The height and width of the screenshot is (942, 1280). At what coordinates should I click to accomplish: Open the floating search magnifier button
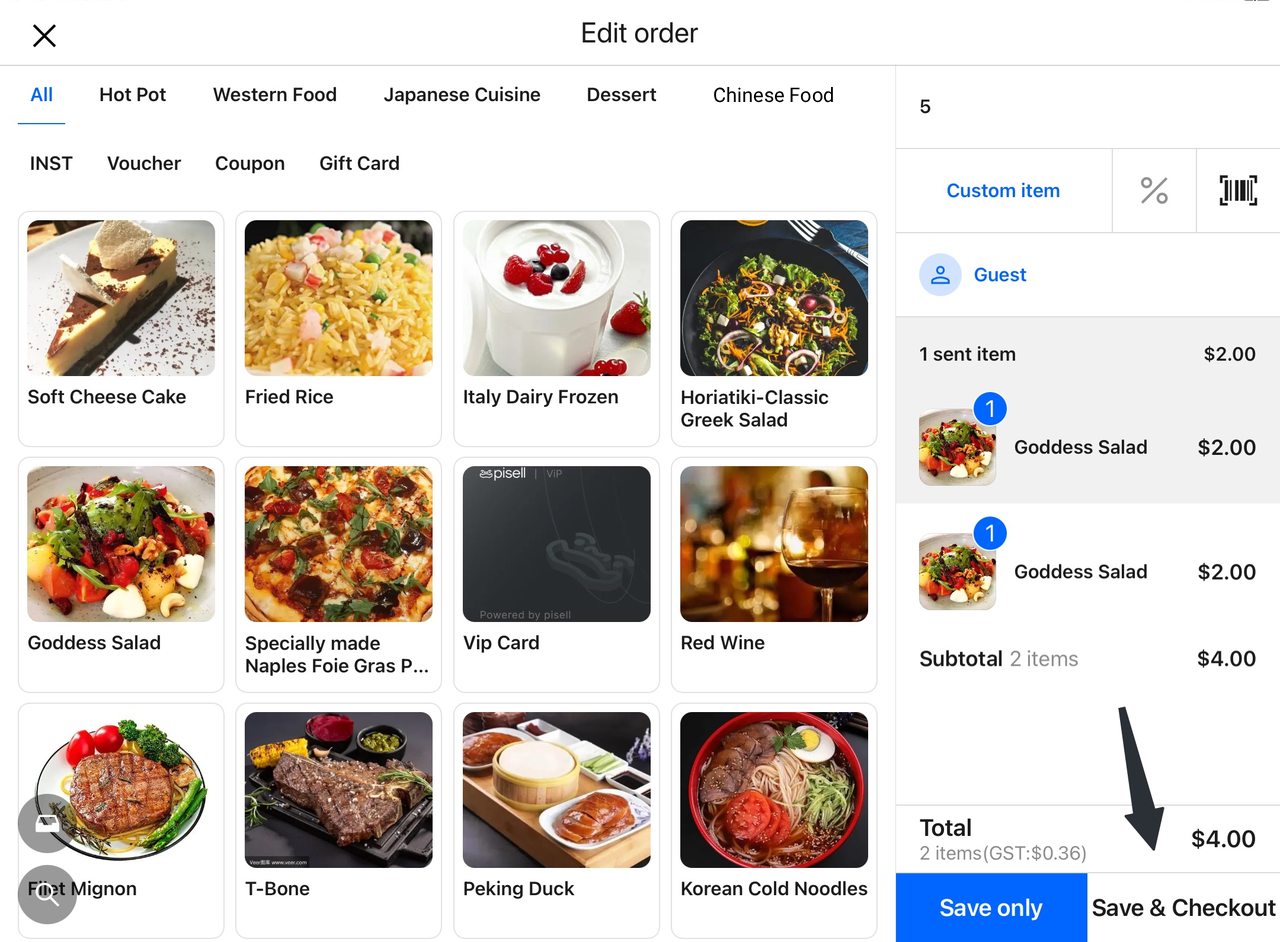coord(47,894)
